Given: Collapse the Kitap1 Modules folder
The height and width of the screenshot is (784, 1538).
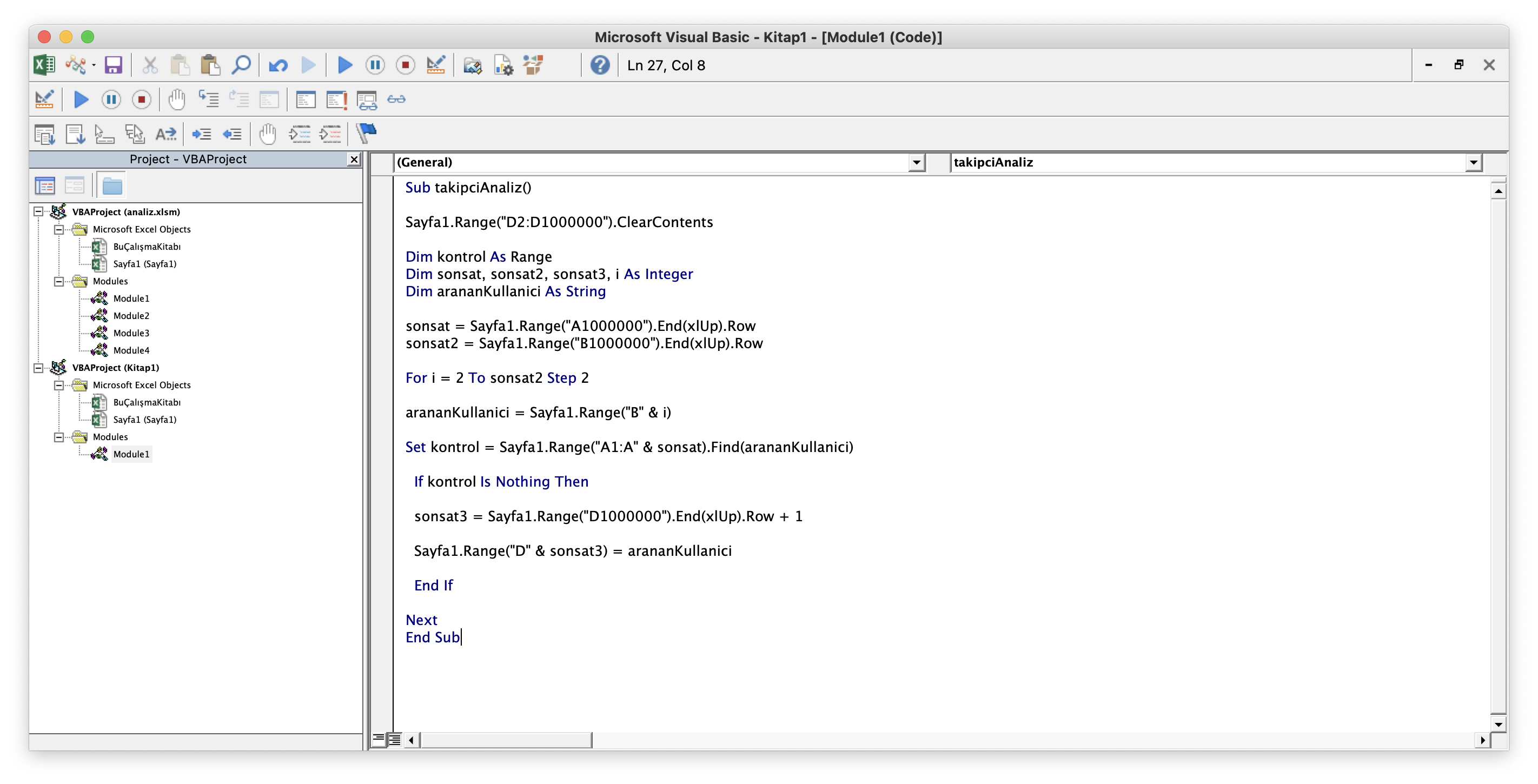Looking at the screenshot, I should tap(58, 436).
